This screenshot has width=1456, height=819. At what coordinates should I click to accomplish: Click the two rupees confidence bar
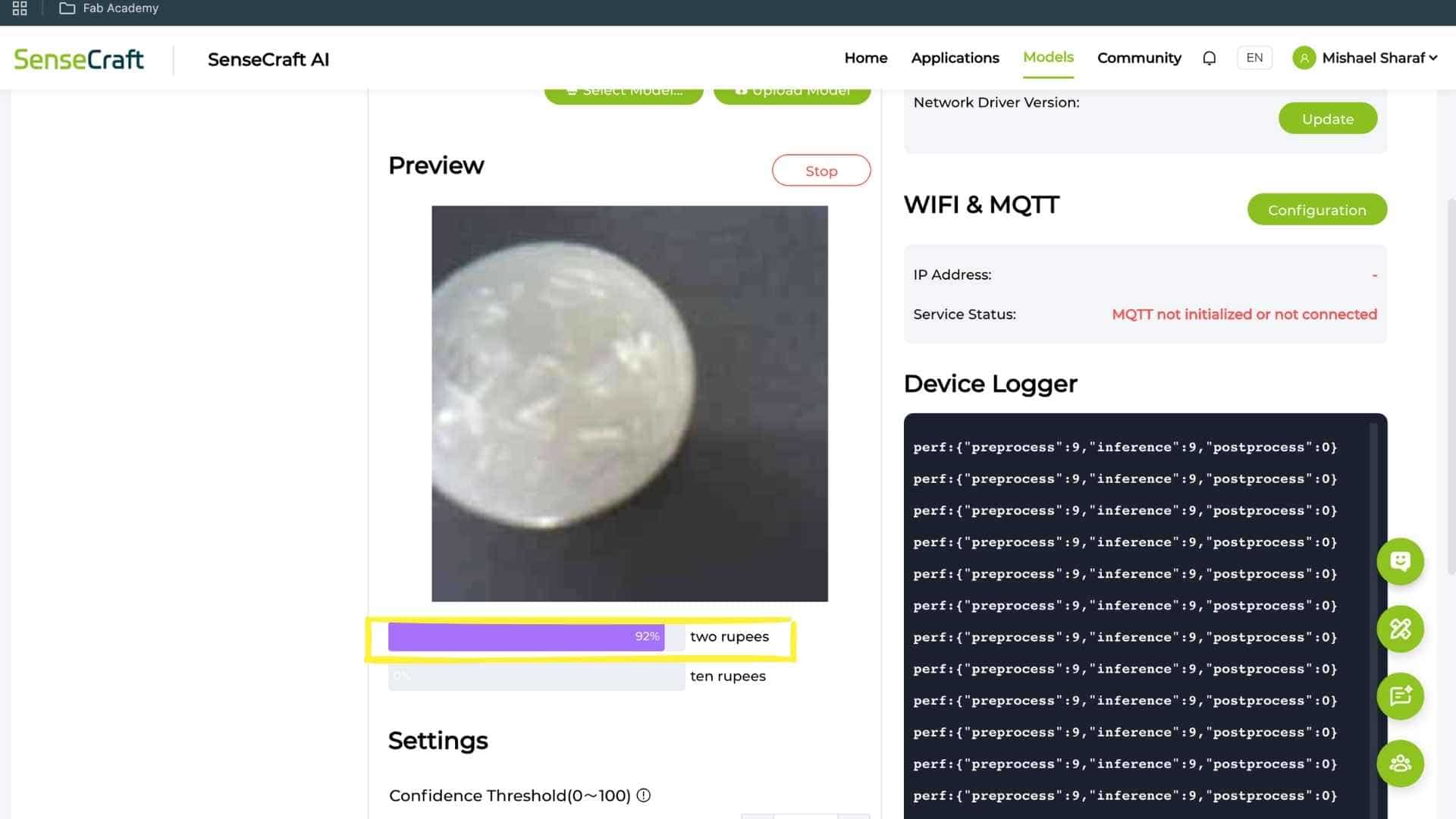pyautogui.click(x=526, y=637)
